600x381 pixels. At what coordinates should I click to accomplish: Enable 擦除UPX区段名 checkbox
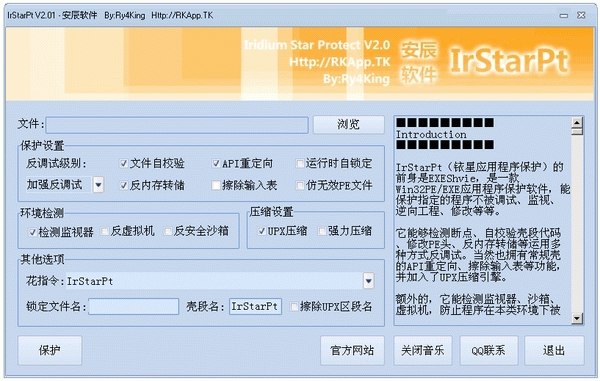[294, 306]
